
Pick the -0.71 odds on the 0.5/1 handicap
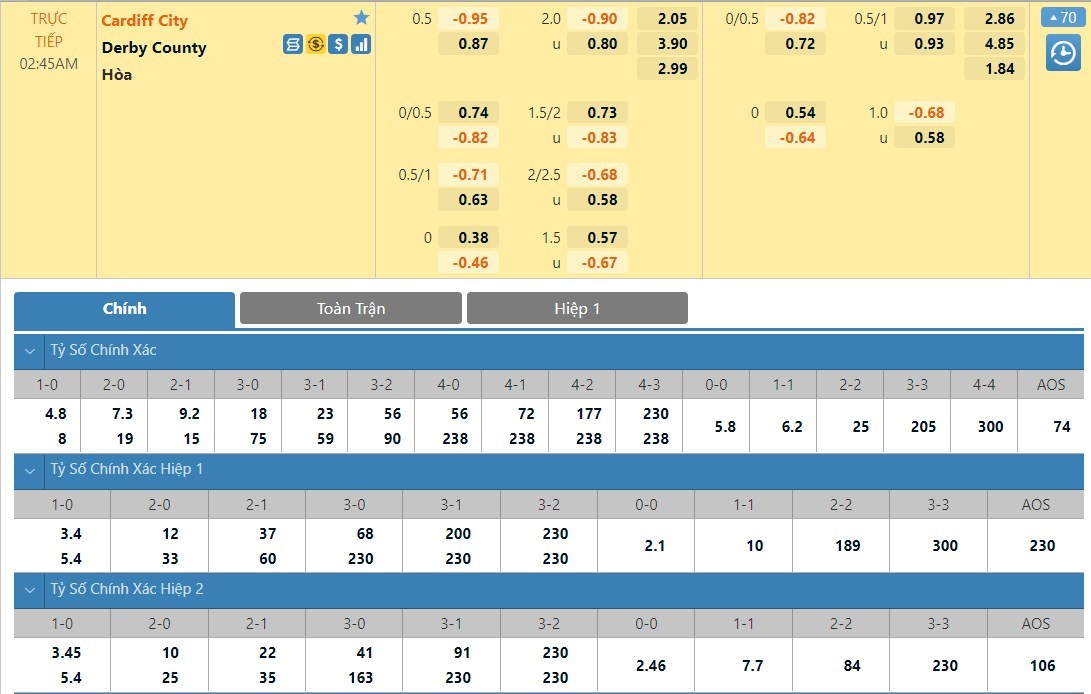(469, 175)
